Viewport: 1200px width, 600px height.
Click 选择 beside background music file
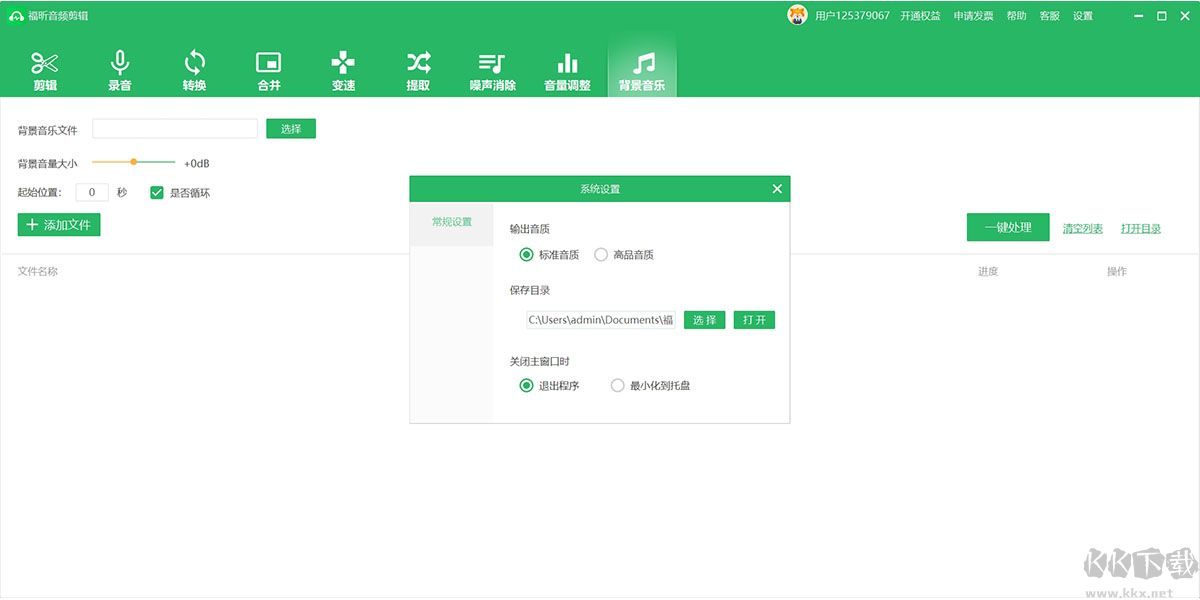(291, 129)
